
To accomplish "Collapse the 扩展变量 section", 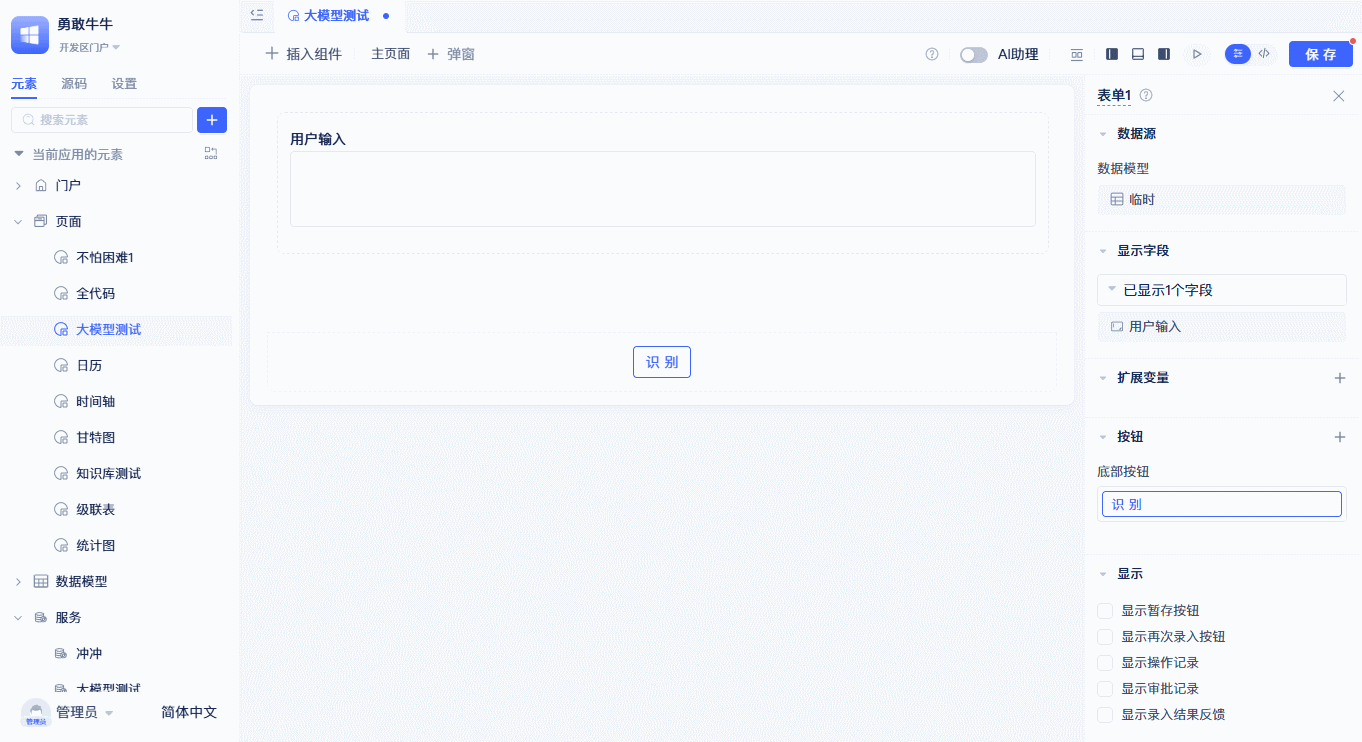I will (x=1103, y=378).
